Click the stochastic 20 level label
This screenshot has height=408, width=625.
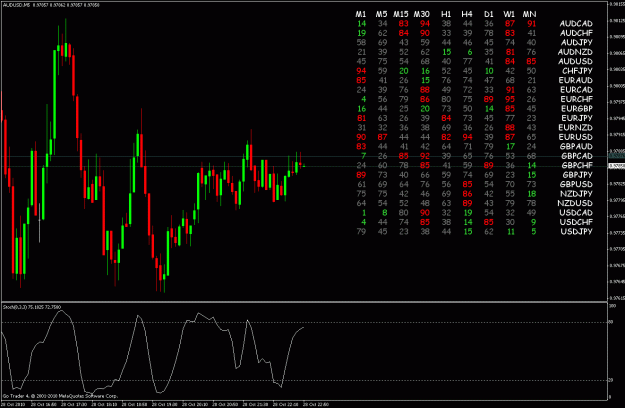coord(611,381)
